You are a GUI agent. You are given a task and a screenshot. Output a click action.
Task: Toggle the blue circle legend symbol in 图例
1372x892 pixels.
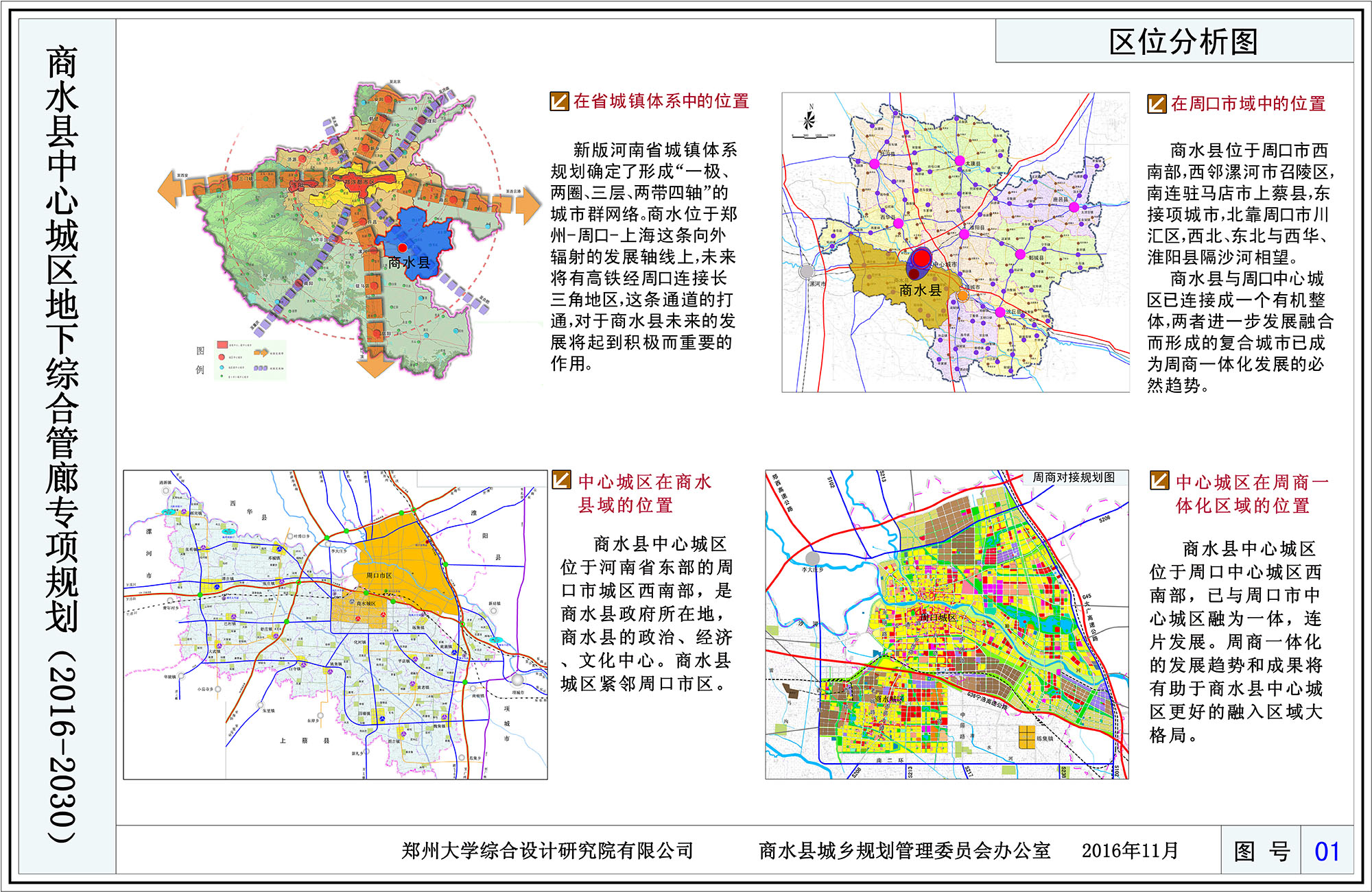pyautogui.click(x=222, y=367)
